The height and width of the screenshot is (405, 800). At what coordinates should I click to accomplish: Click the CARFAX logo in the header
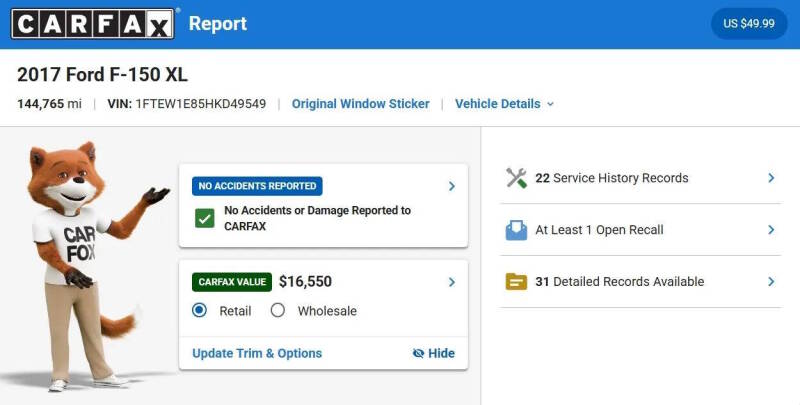point(92,23)
